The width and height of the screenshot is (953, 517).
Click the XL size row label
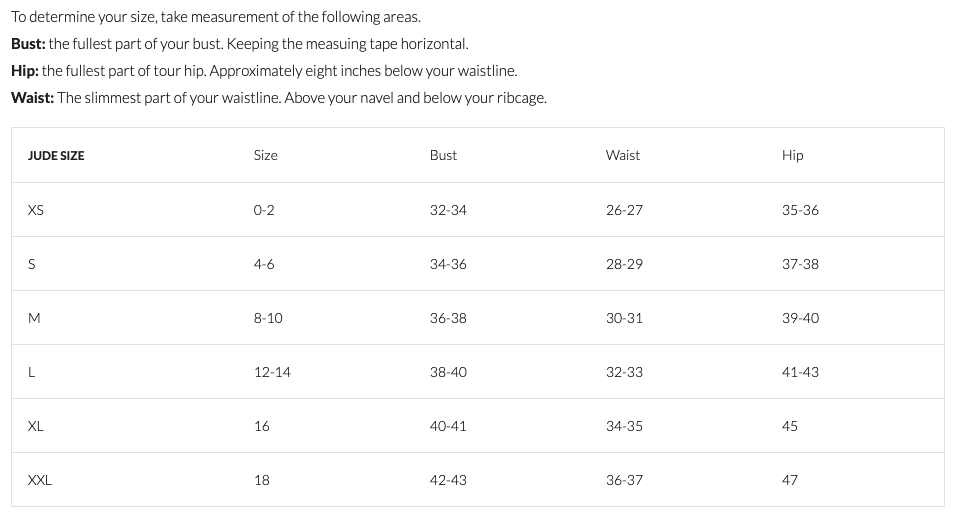point(36,426)
